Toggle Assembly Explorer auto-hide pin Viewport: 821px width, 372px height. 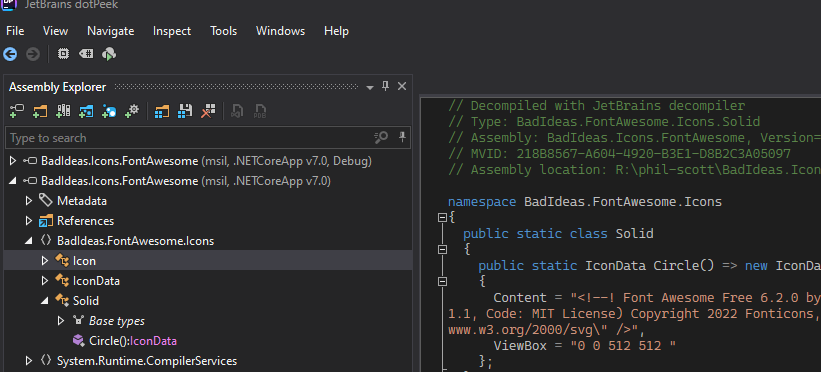385,86
